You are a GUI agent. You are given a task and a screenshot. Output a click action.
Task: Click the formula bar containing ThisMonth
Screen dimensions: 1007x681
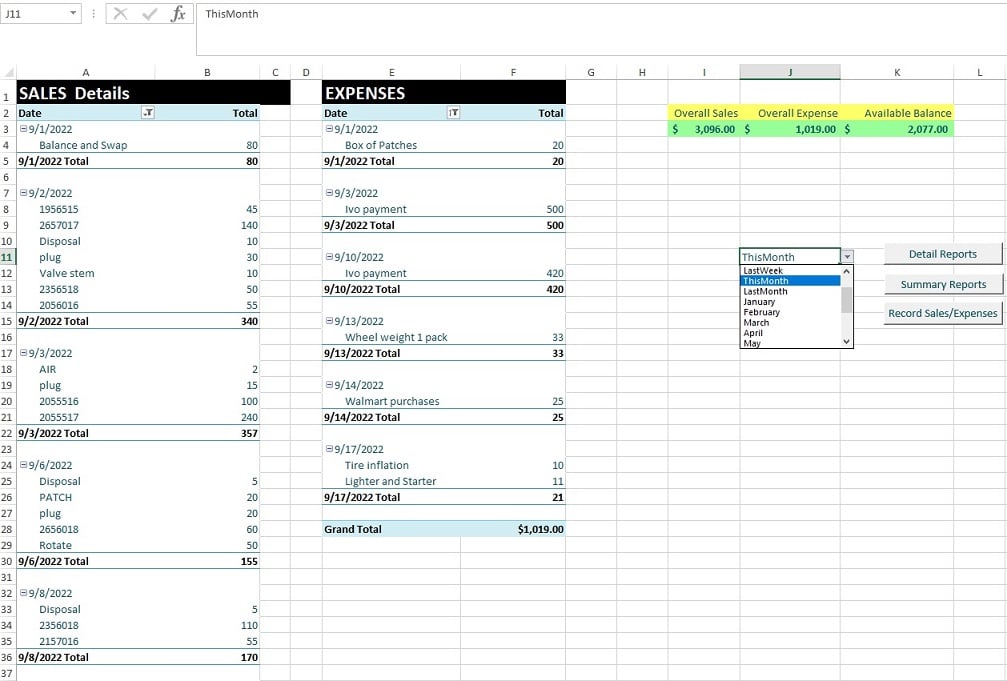click(x=601, y=29)
